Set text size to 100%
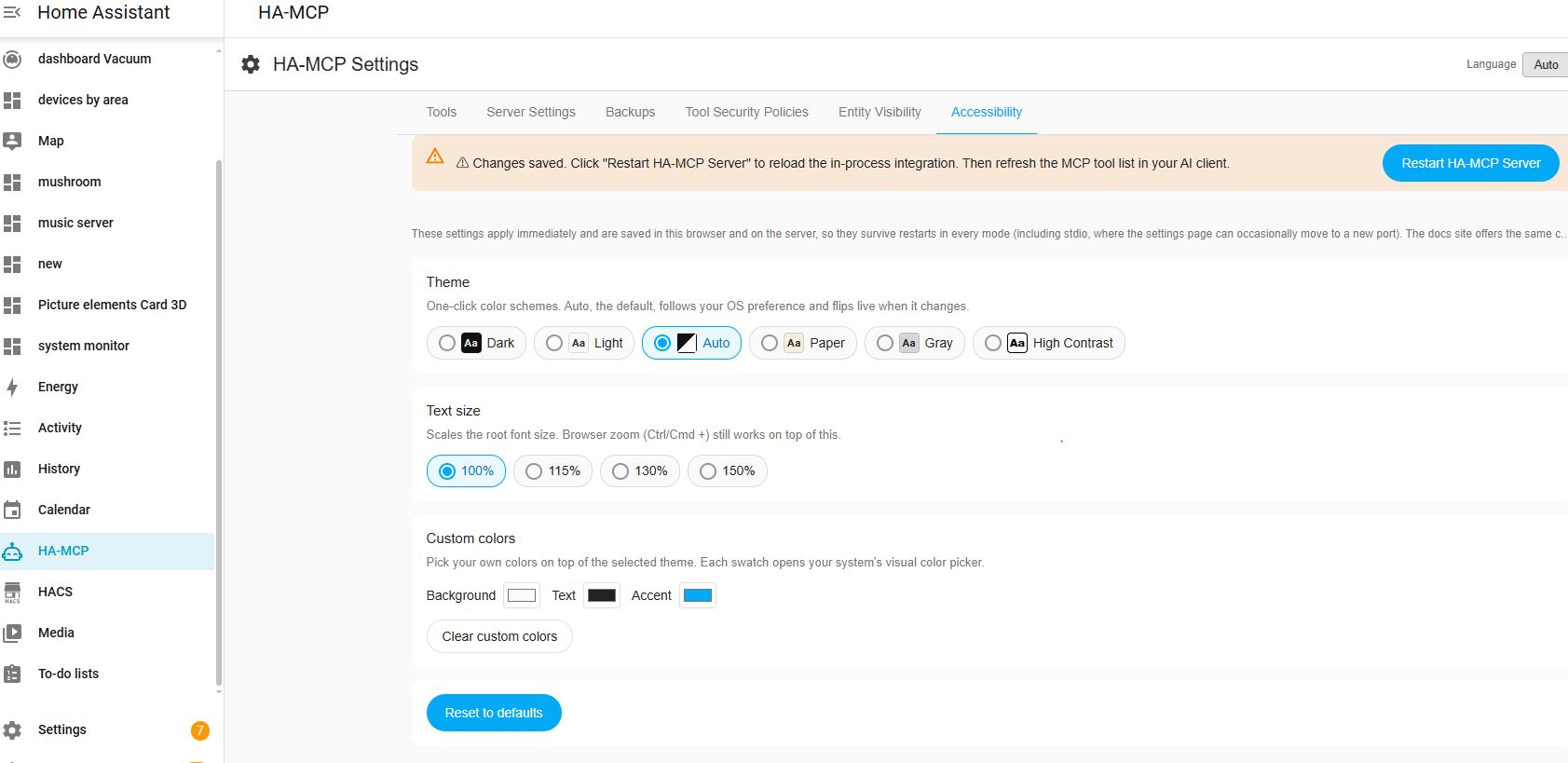The image size is (1568, 763). pos(466,470)
